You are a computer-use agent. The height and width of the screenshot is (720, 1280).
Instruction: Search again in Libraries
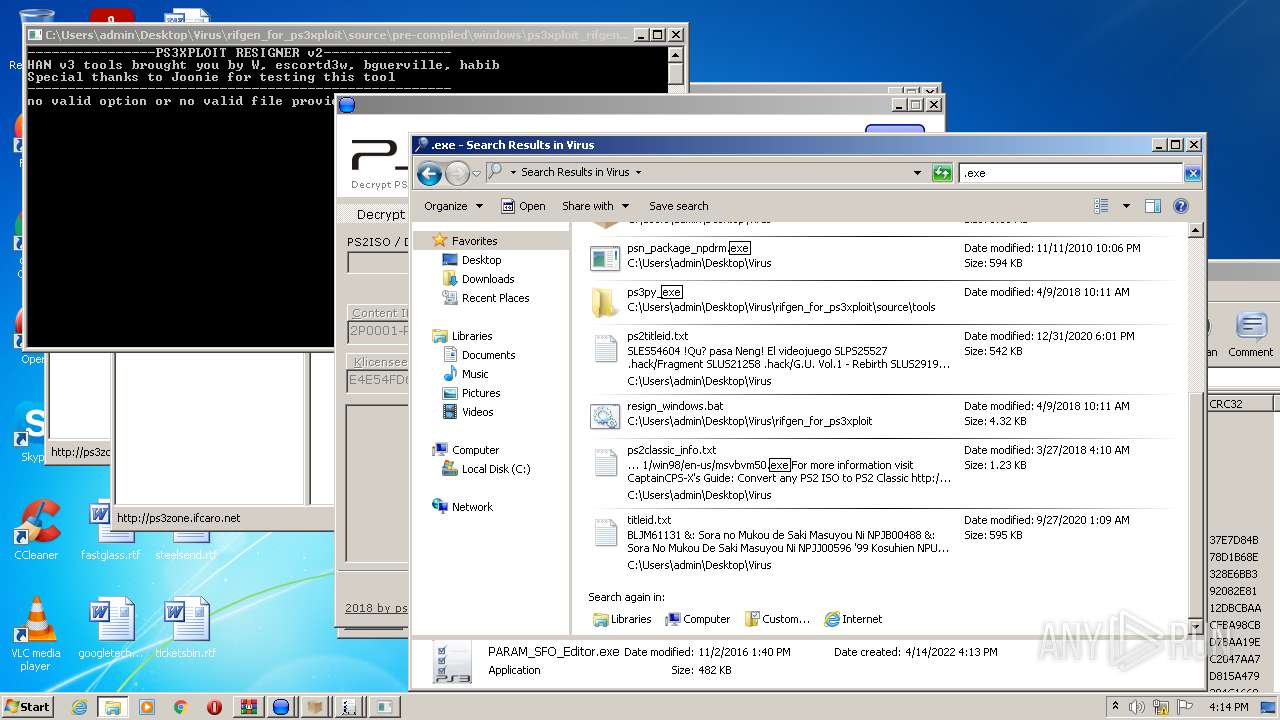point(622,619)
